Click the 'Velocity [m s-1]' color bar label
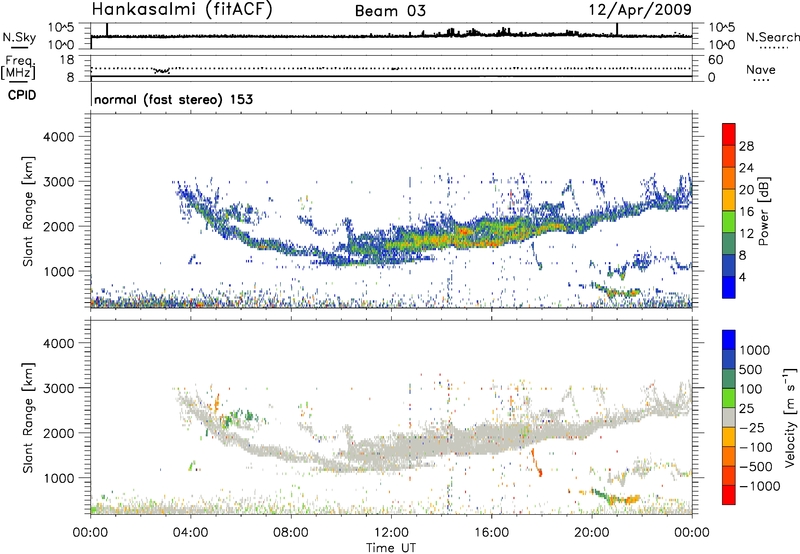Screen dimensions: 800x554 click(x=790, y=417)
